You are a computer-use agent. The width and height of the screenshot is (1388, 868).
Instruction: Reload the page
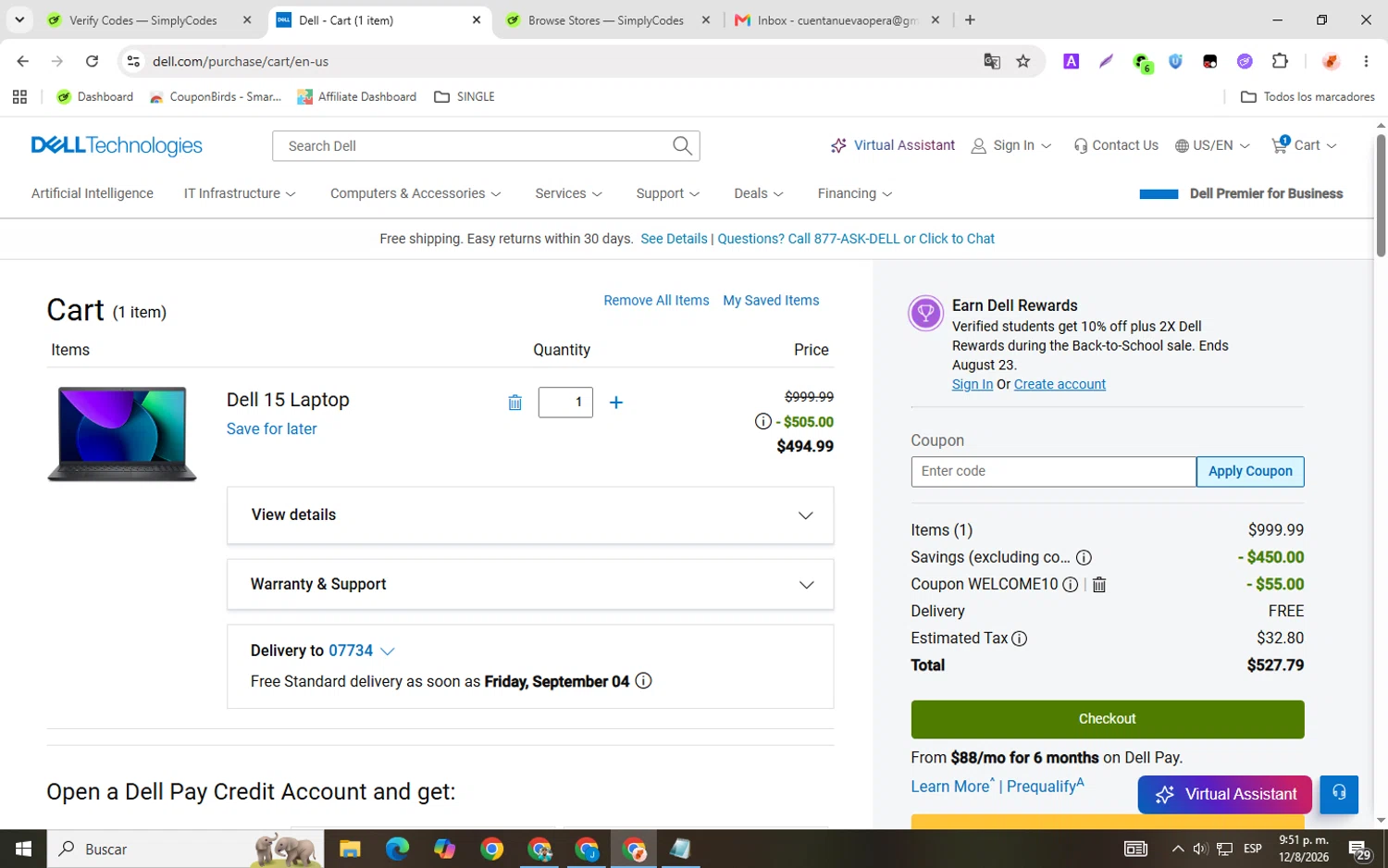[92, 61]
